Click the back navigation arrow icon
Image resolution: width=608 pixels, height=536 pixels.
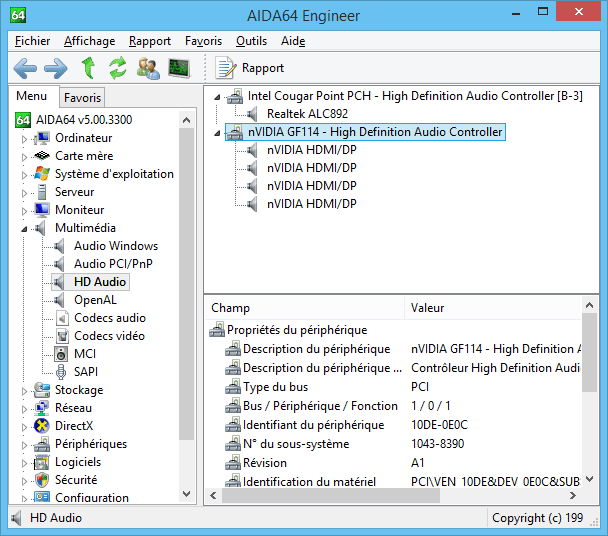(x=25, y=68)
